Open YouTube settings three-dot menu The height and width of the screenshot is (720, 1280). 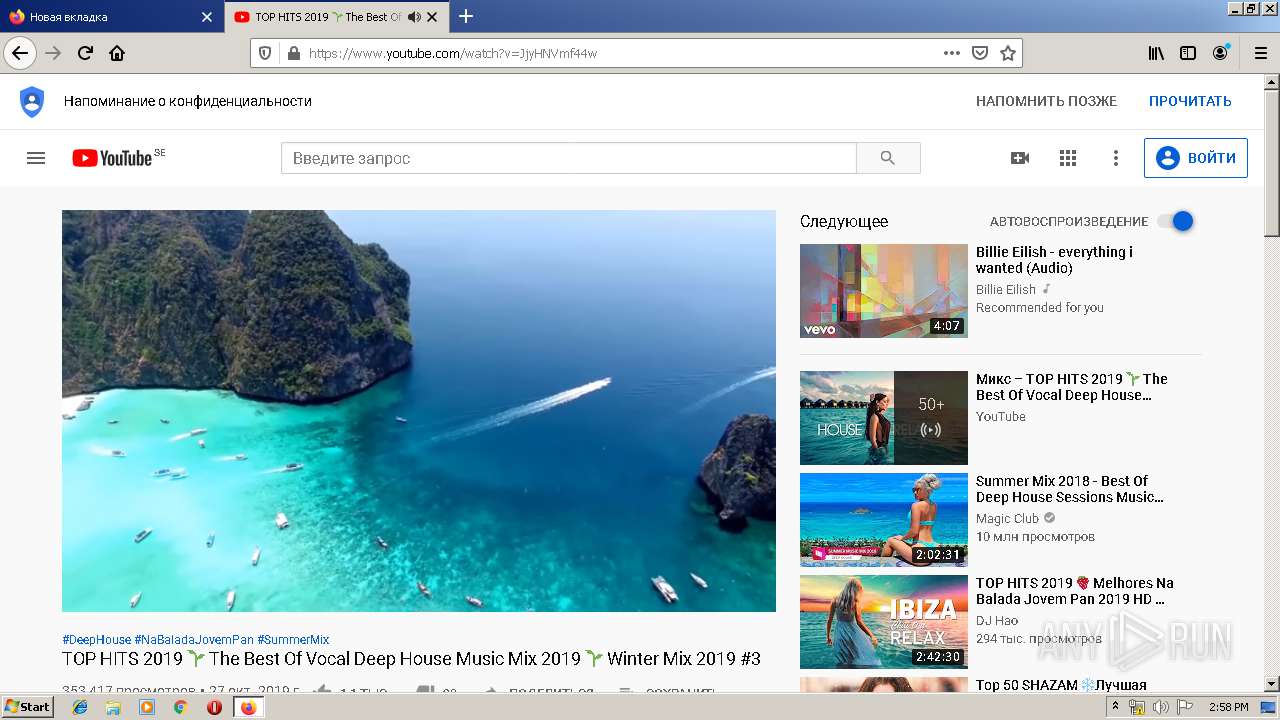pos(1116,158)
